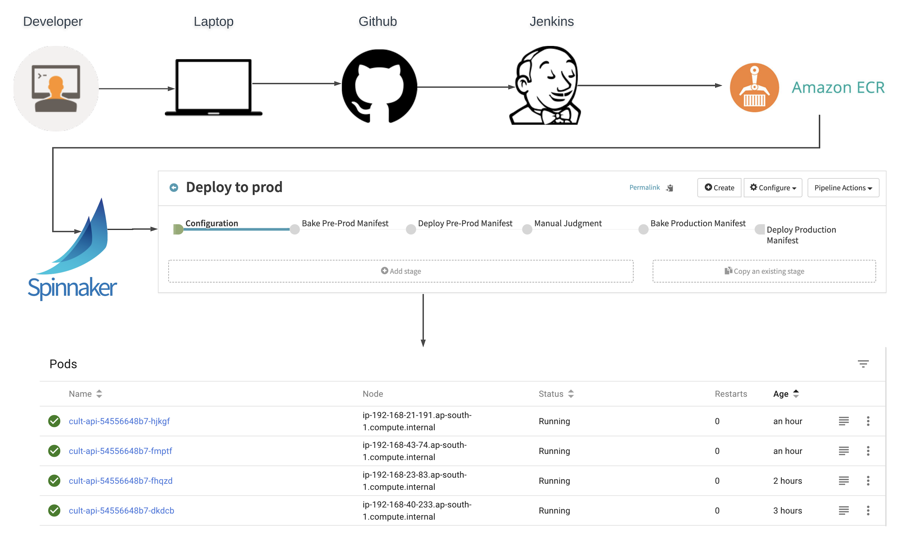Click green status check for pod dkdcb
The image size is (899, 539).
pyautogui.click(x=54, y=510)
